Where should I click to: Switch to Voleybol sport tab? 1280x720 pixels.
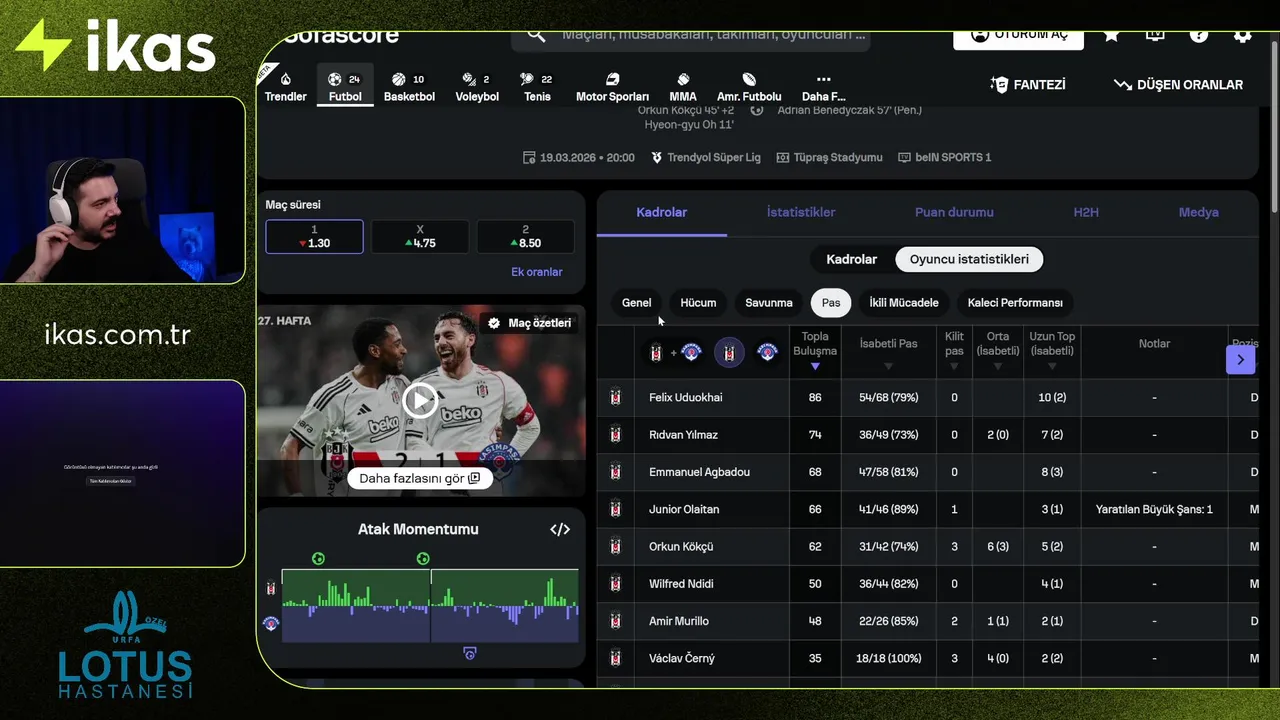(477, 87)
